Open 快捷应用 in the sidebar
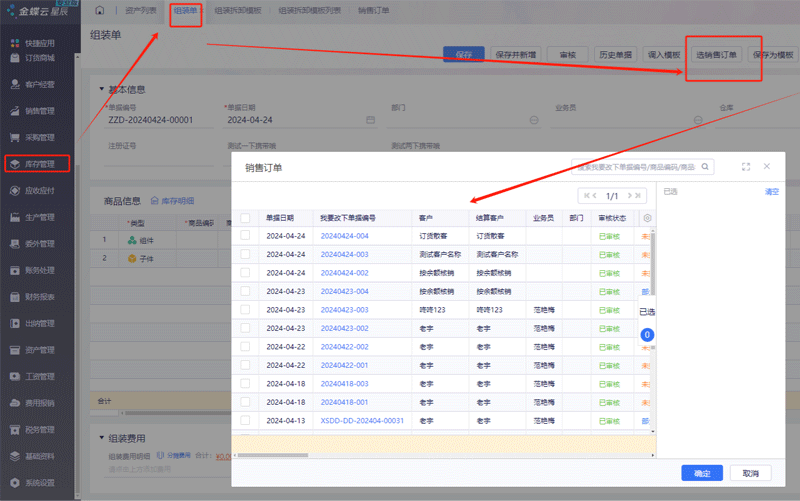This screenshot has height=501, width=800. [x=33, y=43]
